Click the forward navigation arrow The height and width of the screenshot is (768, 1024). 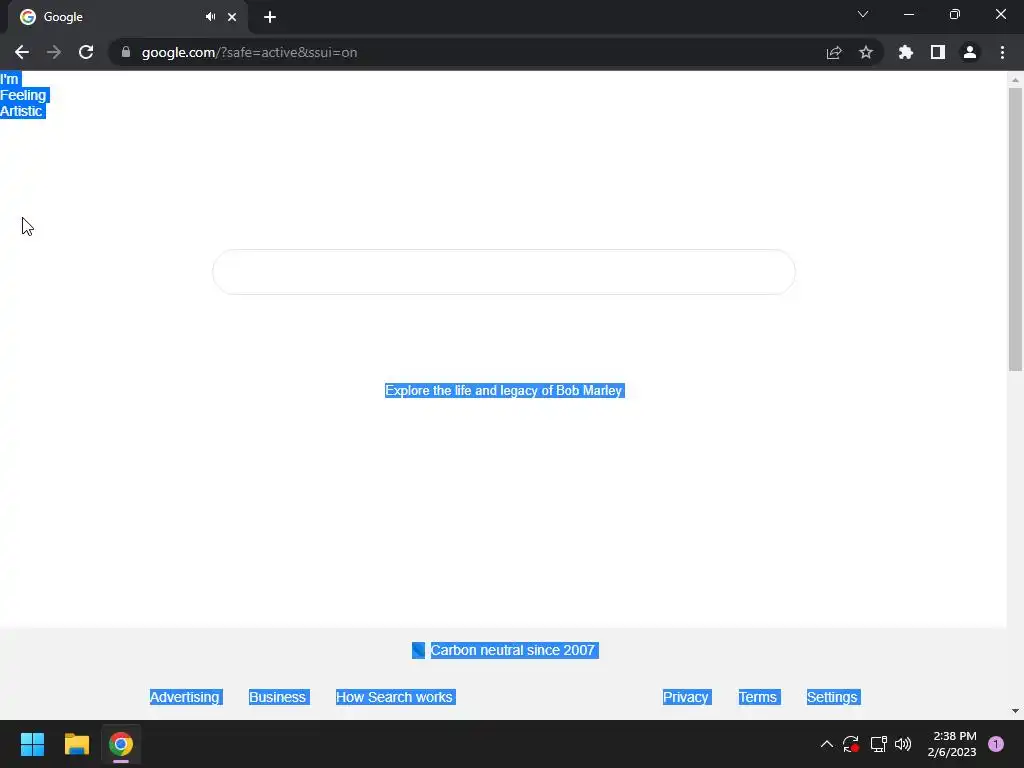pos(54,52)
